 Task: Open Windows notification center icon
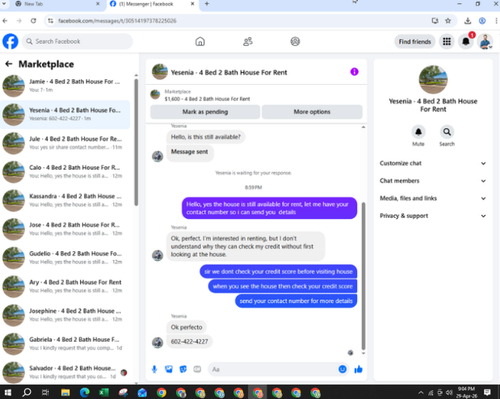(487, 392)
